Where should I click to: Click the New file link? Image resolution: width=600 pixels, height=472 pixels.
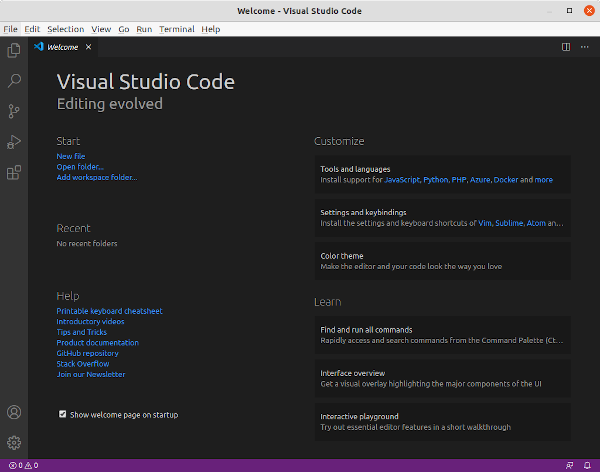click(71, 156)
